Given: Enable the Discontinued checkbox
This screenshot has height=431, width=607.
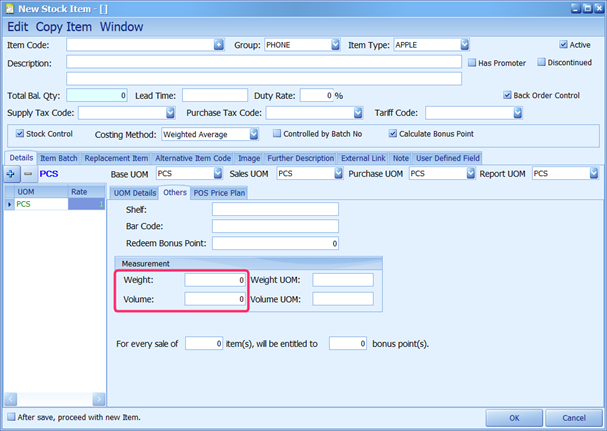Looking at the screenshot, I should tap(542, 62).
